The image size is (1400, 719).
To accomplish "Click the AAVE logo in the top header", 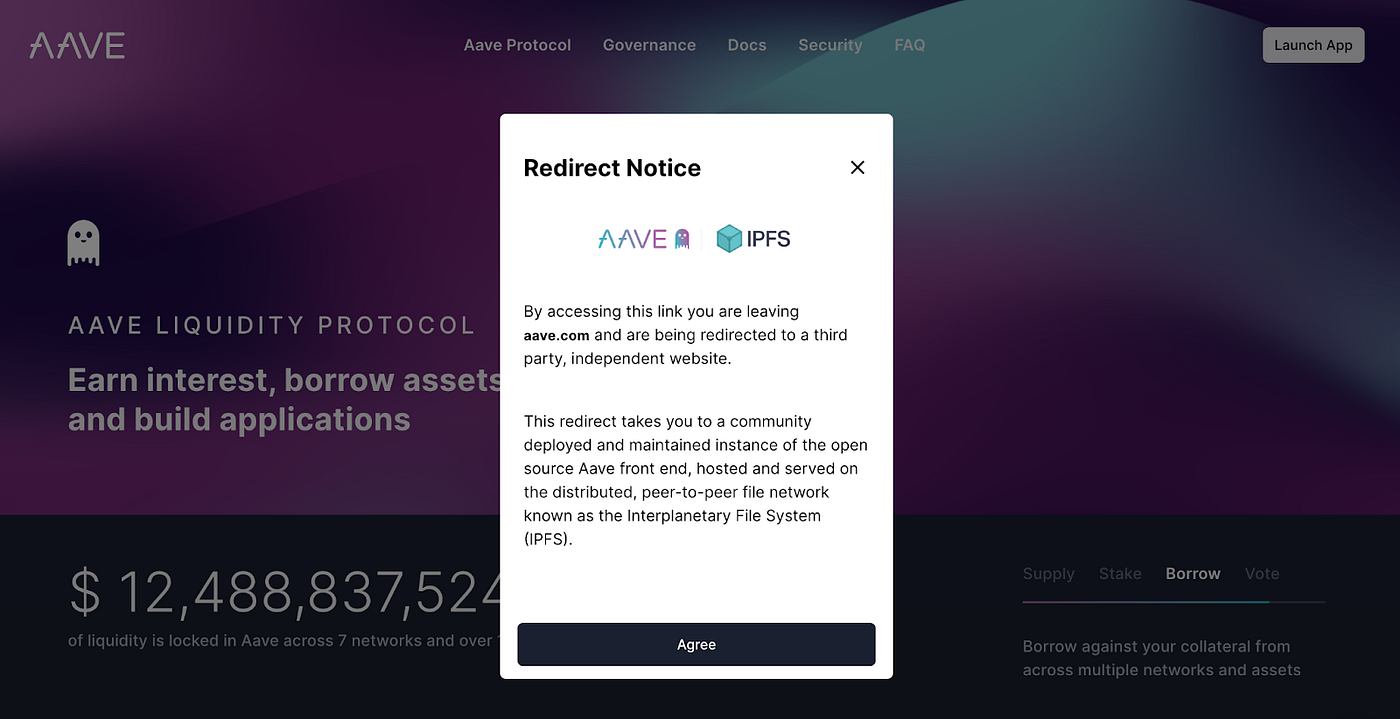I will (77, 44).
